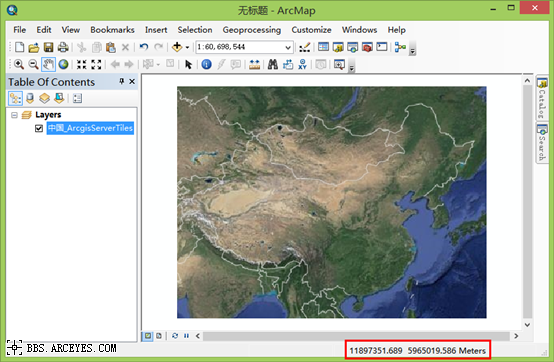Click the vertical scrollbar down arrow
Screen dimensions: 554x362
click(527, 325)
